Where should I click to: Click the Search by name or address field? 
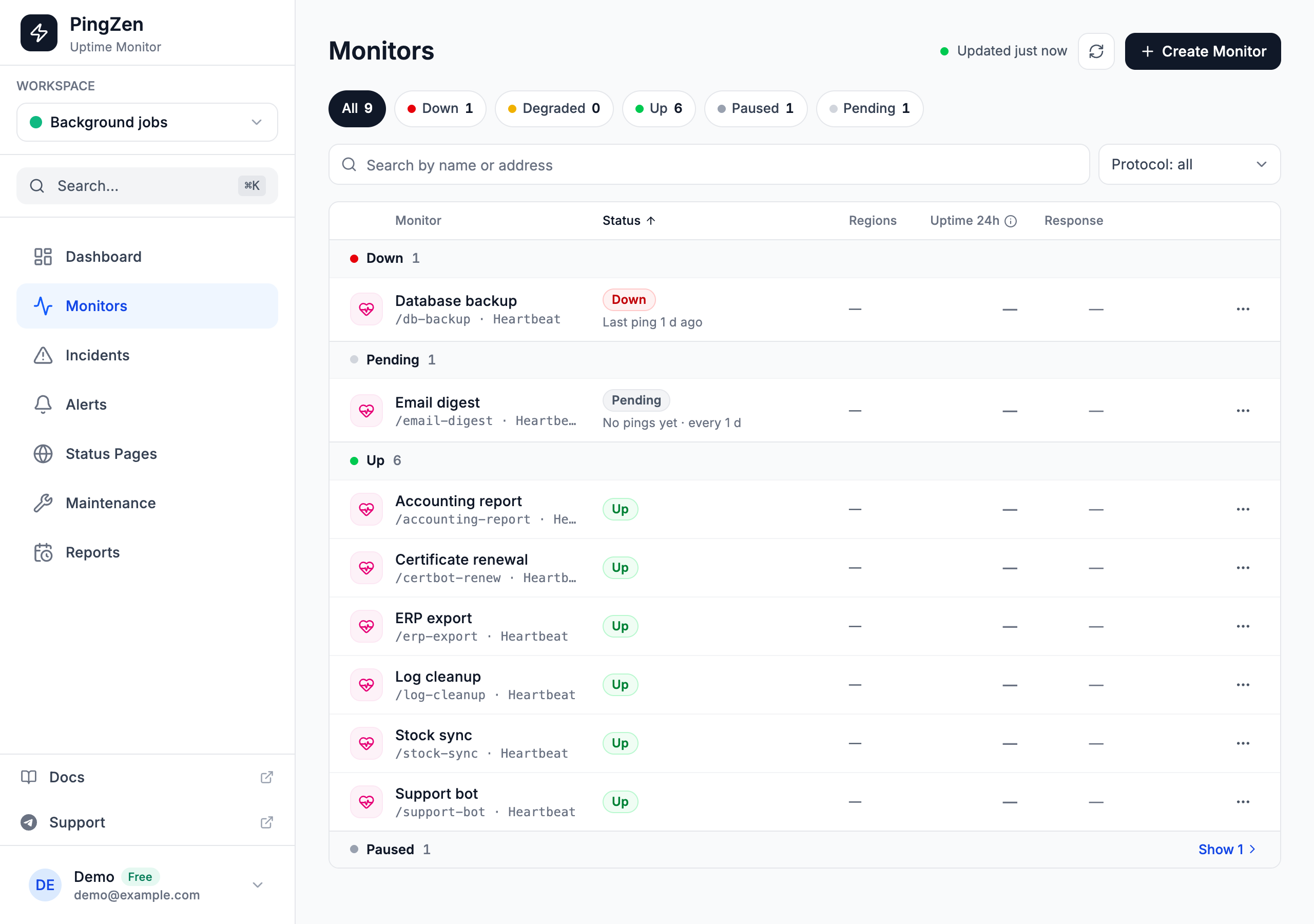tap(708, 164)
